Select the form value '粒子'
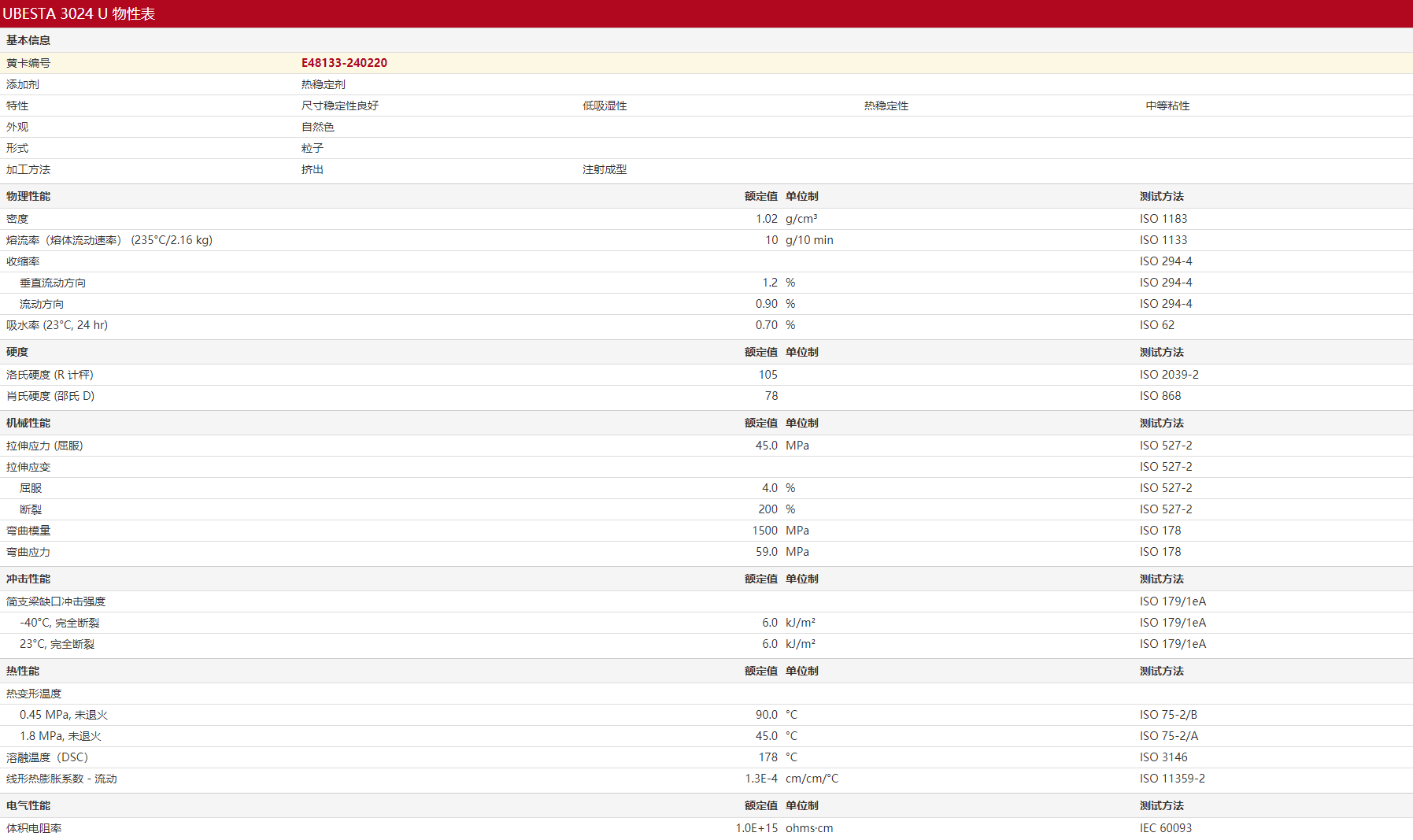The image size is (1413, 840). (x=313, y=148)
